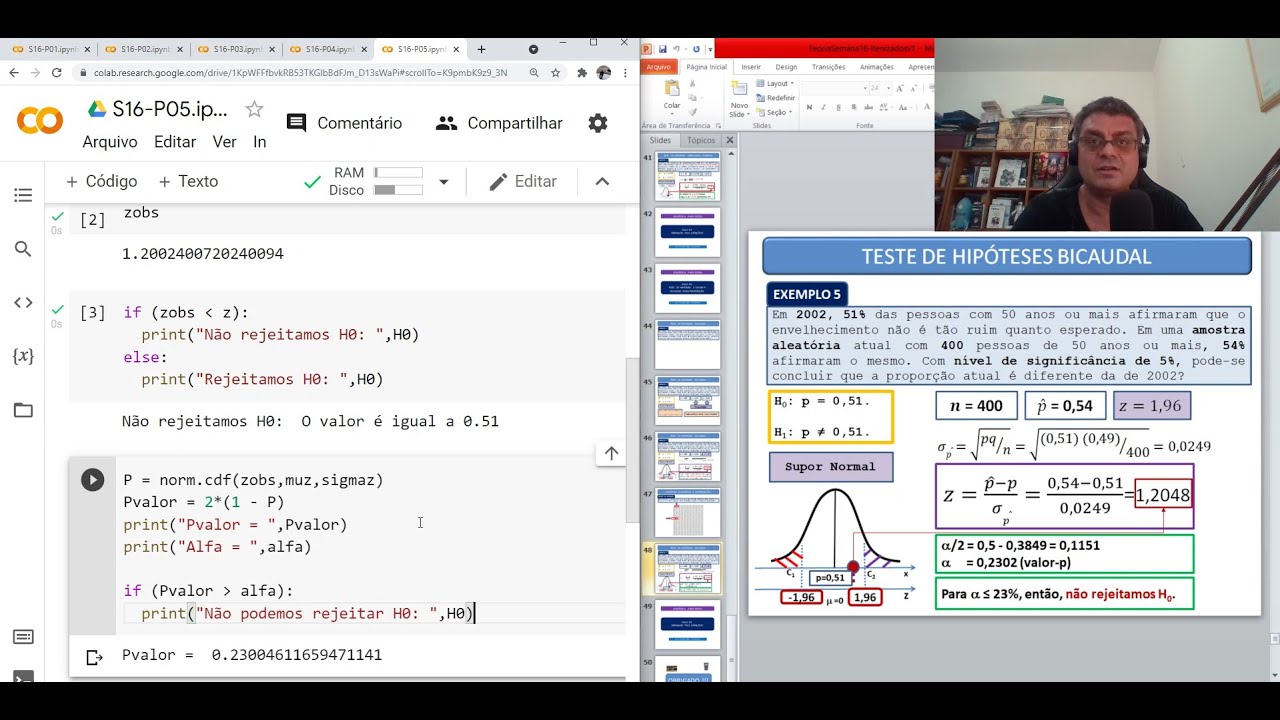Add a text cell with + Texto
Image resolution: width=1280 pixels, height=720 pixels.
coord(188,181)
